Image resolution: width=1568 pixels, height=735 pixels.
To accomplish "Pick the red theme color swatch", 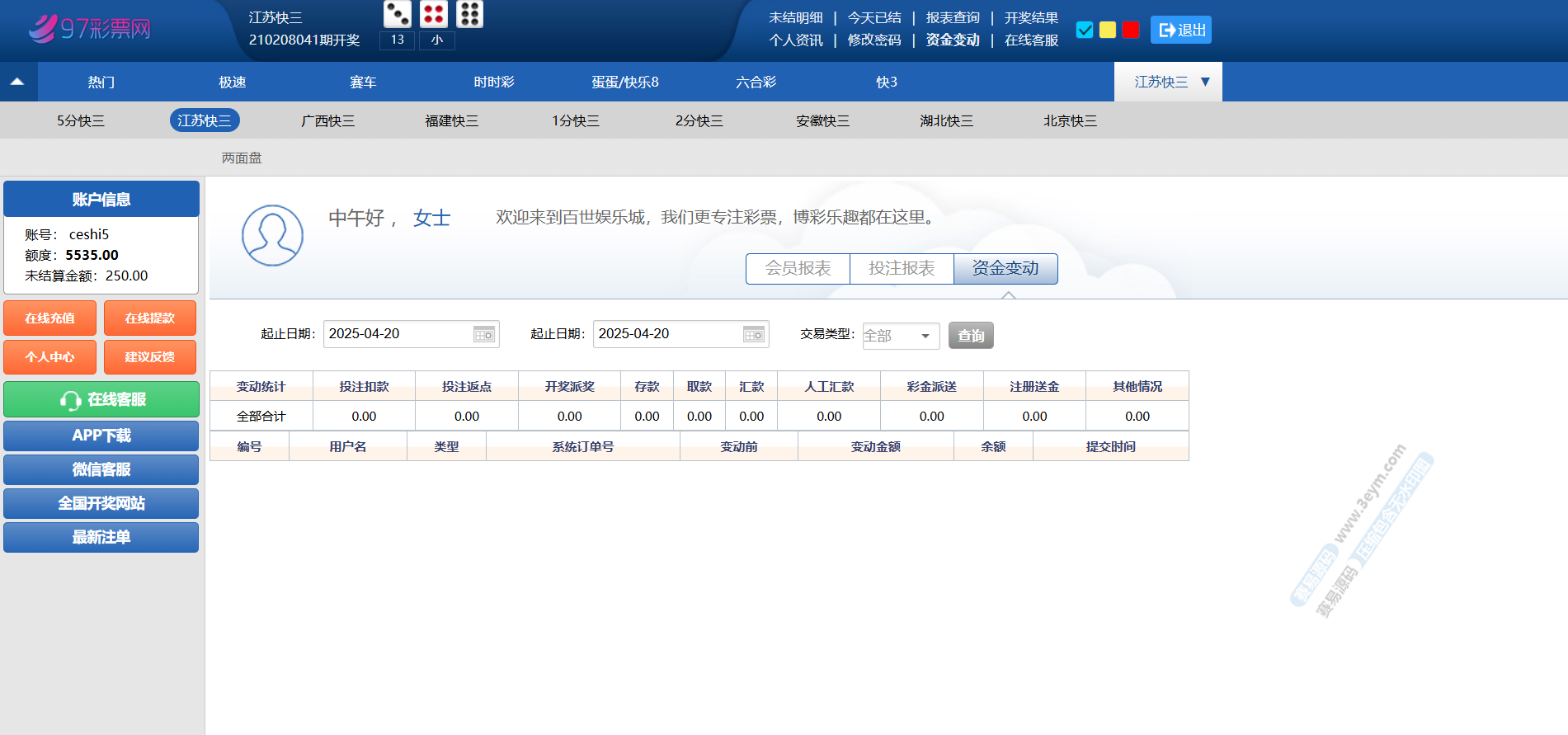I will (1131, 30).
